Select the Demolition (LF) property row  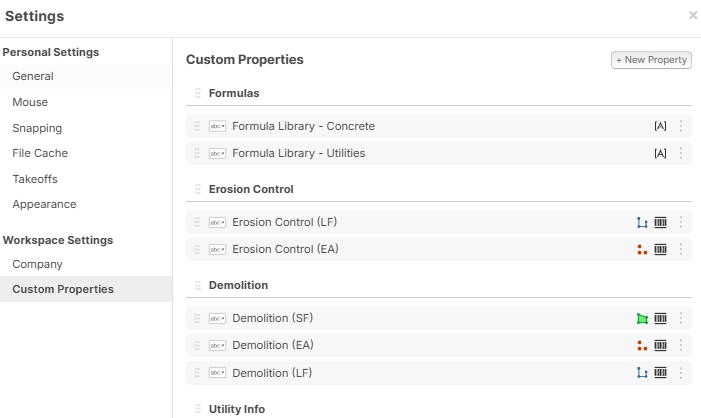click(400, 373)
